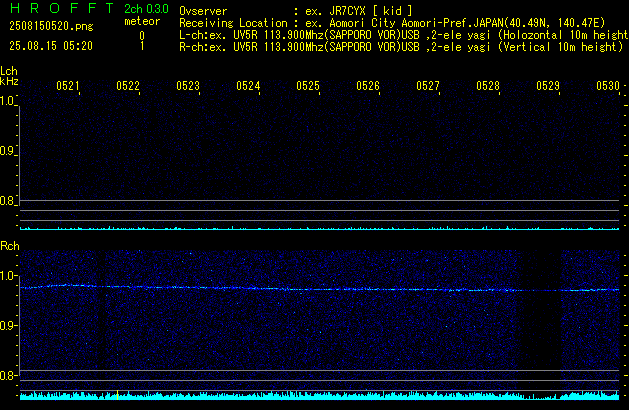The height and width of the screenshot is (410, 629).
Task: Click the 'Lch' channel label
Action: click(x=9, y=71)
